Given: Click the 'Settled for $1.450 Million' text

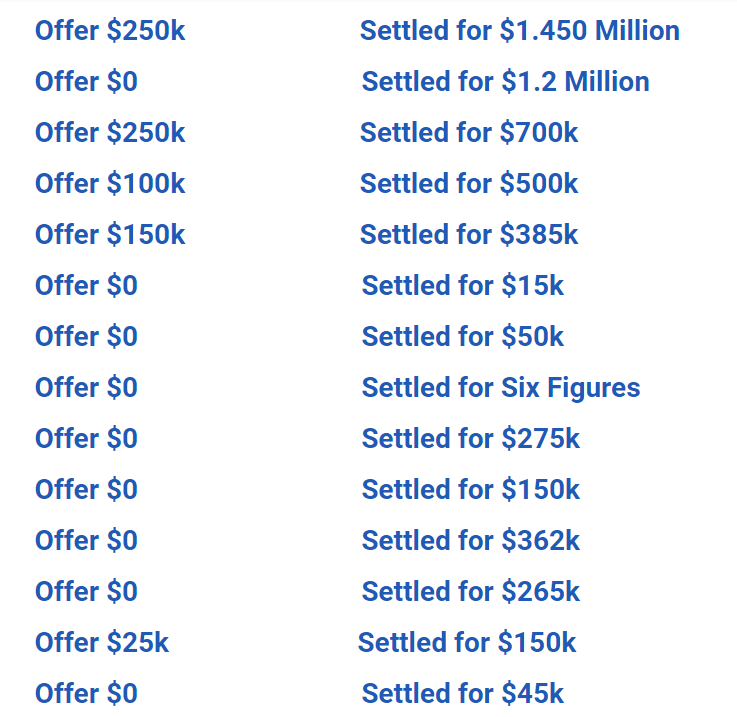Looking at the screenshot, I should pyautogui.click(x=519, y=31).
